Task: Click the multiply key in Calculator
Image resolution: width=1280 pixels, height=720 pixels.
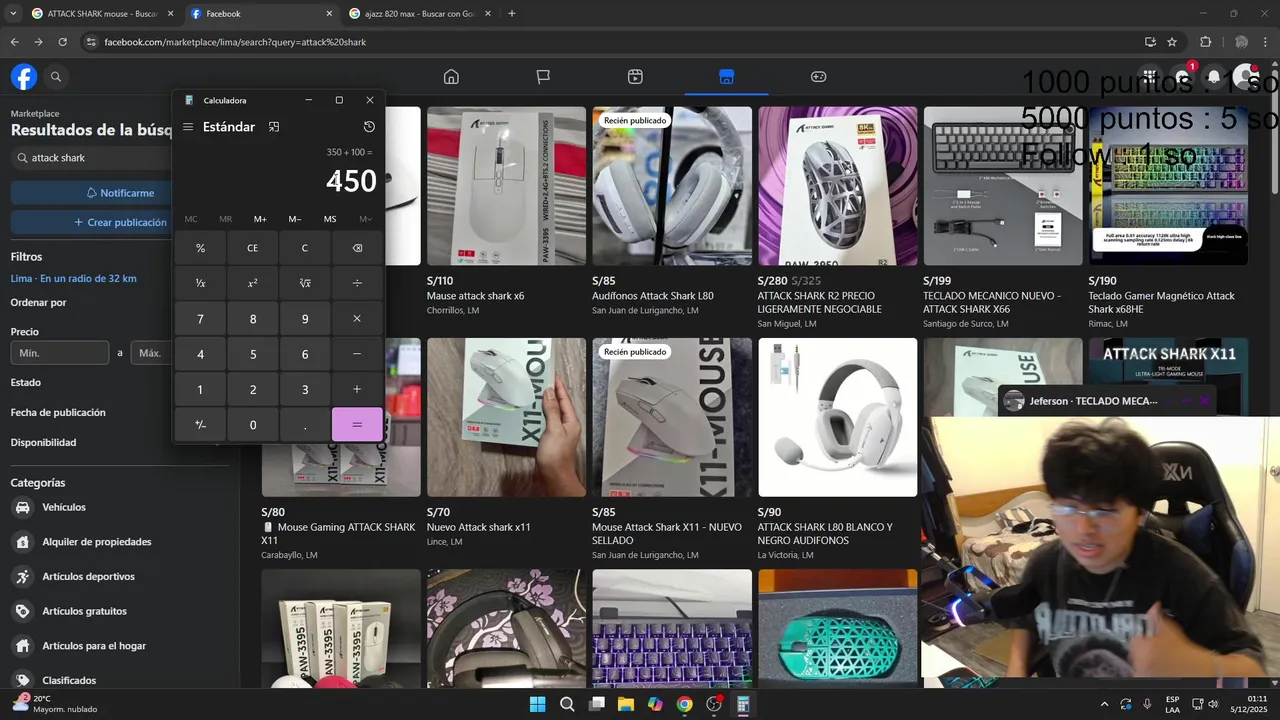Action: tap(357, 319)
